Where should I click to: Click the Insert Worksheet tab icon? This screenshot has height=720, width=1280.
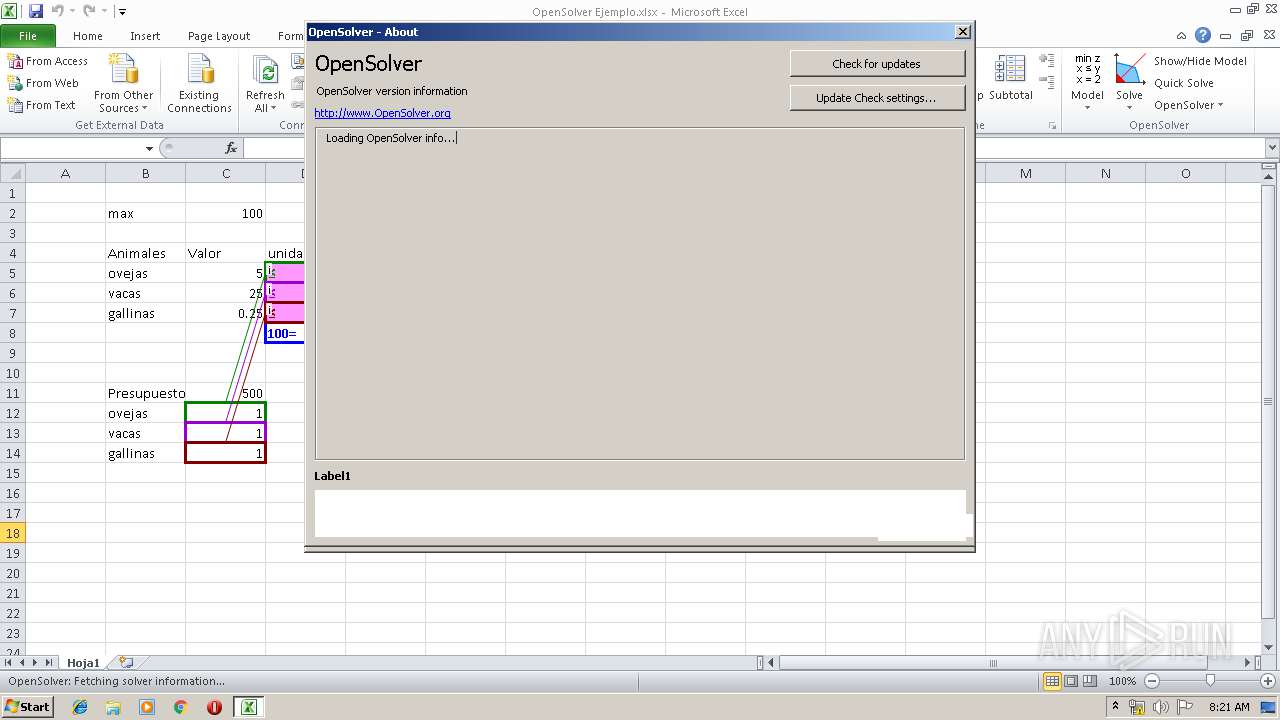click(x=125, y=662)
